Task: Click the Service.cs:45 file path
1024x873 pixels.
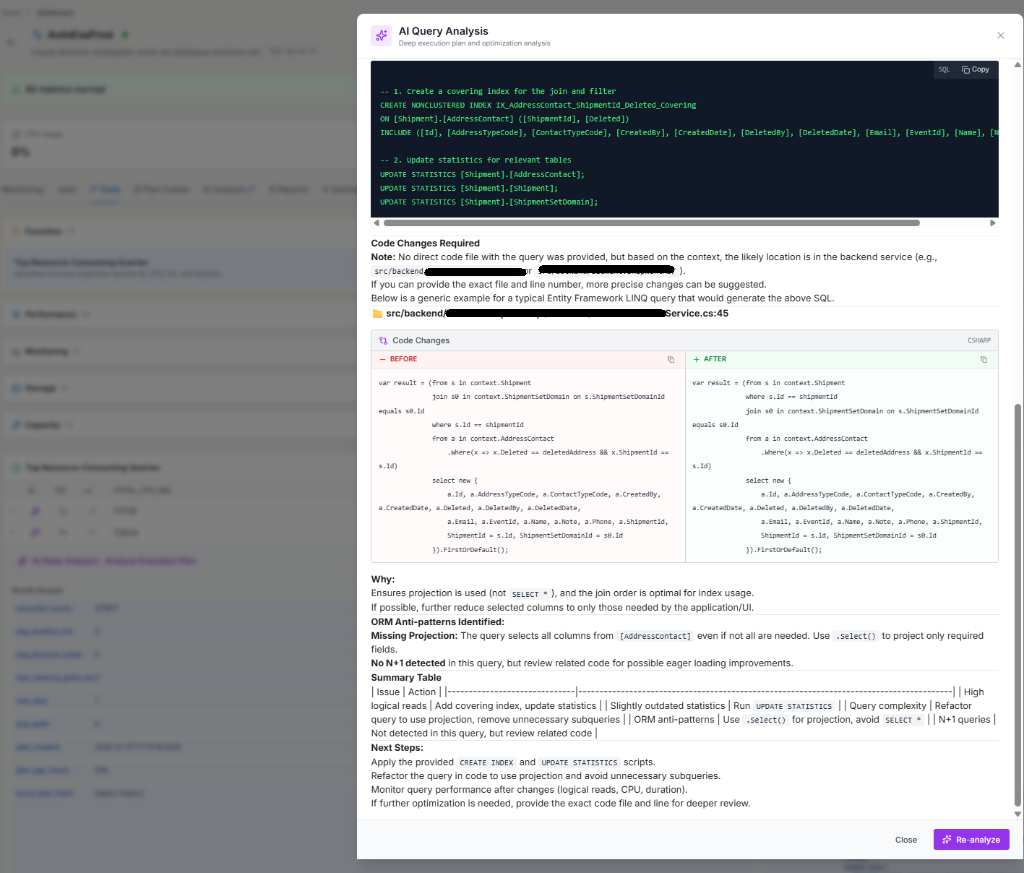Action: pyautogui.click(x=550, y=313)
